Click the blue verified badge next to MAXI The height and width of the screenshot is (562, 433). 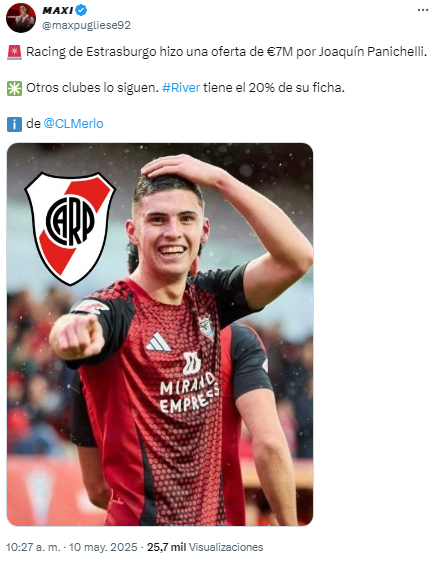(81, 10)
